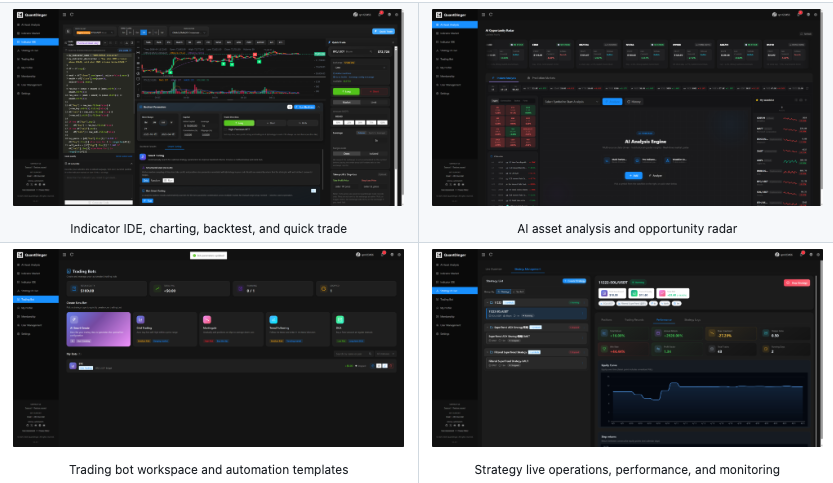The image size is (833, 483).
Task: Click the purple AI card in Trading bot screenshot
Action: tap(98, 329)
